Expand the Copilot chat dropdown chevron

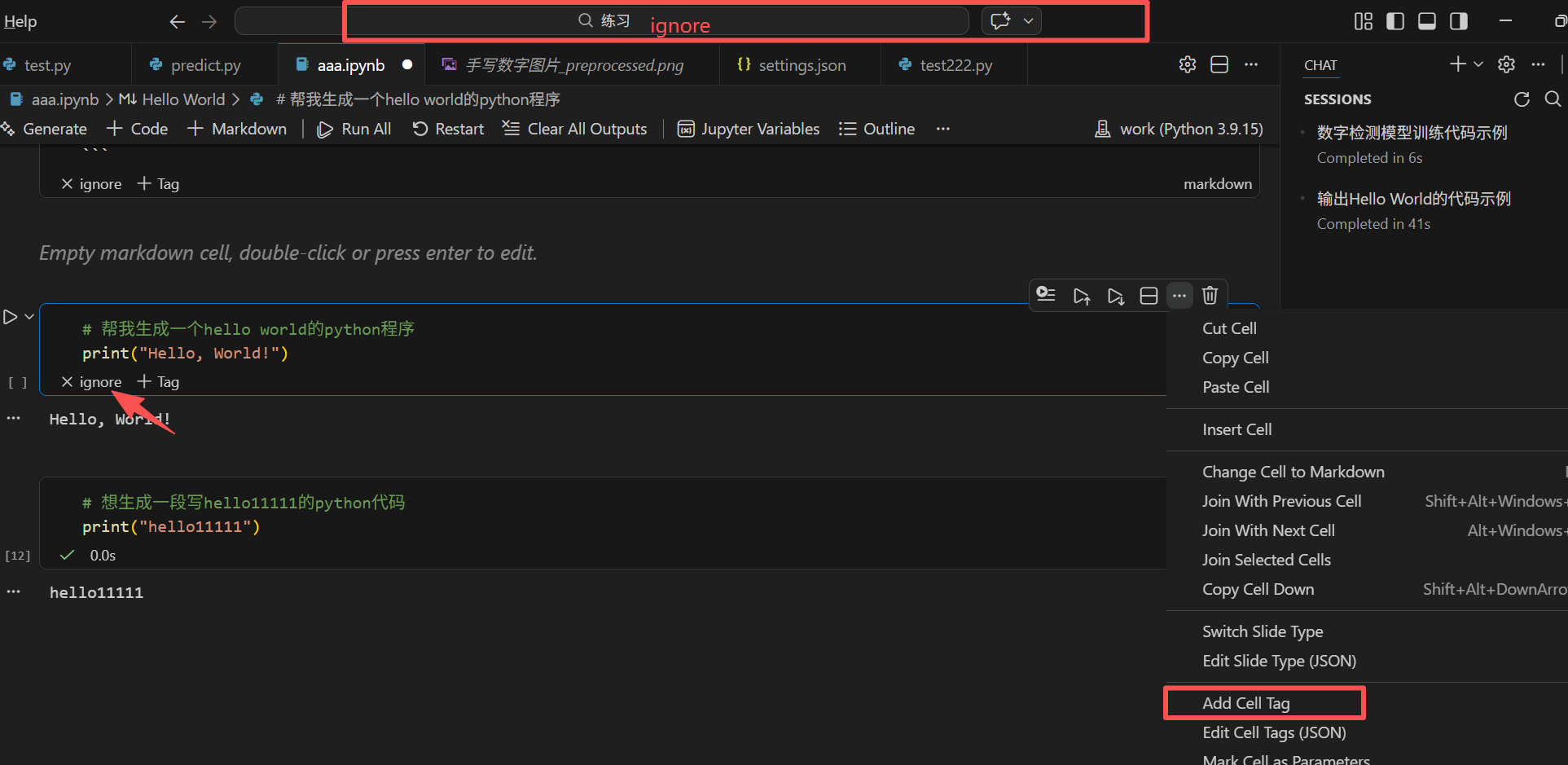pos(1029,20)
